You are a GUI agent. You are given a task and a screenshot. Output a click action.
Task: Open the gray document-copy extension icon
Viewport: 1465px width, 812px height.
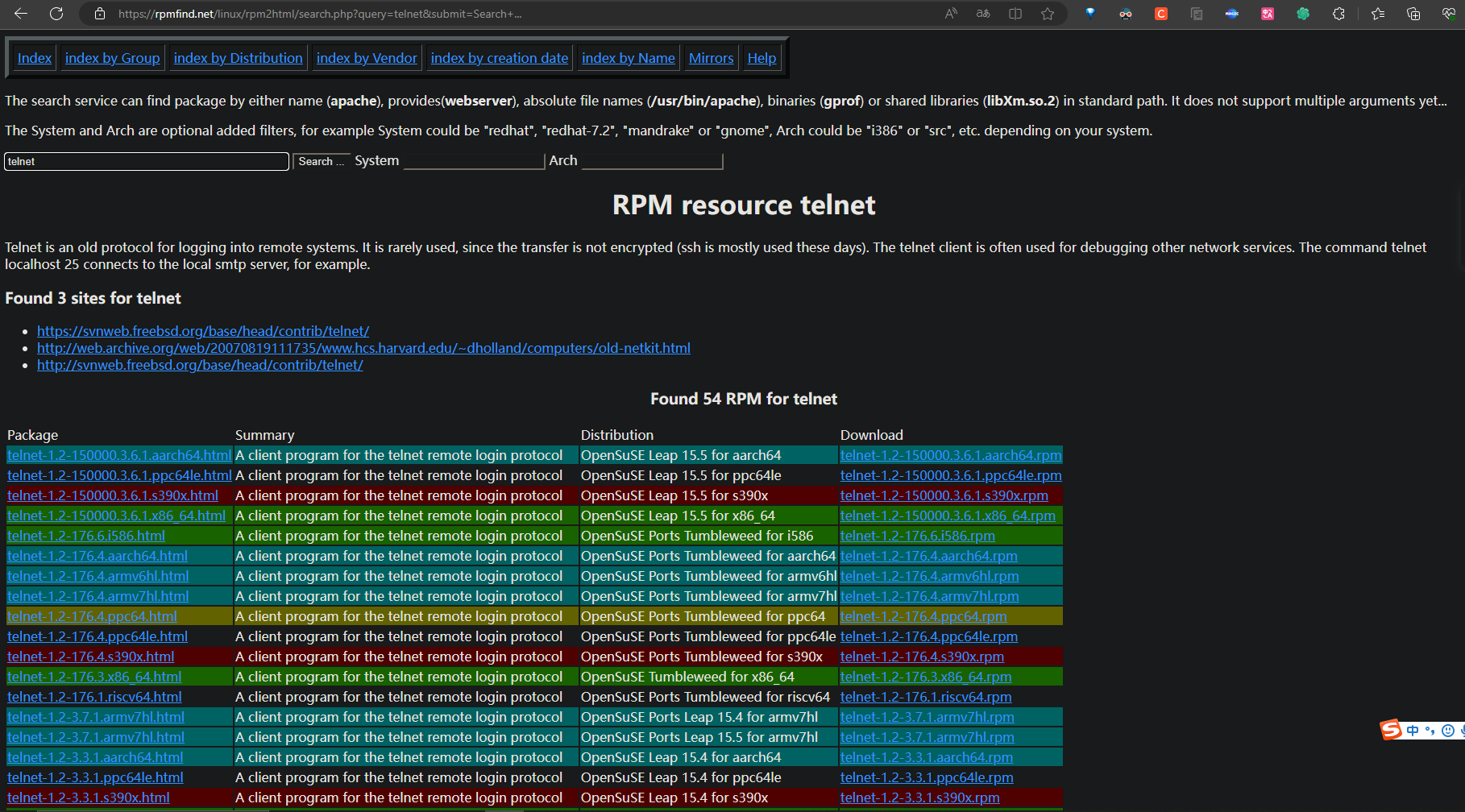pyautogui.click(x=1197, y=14)
